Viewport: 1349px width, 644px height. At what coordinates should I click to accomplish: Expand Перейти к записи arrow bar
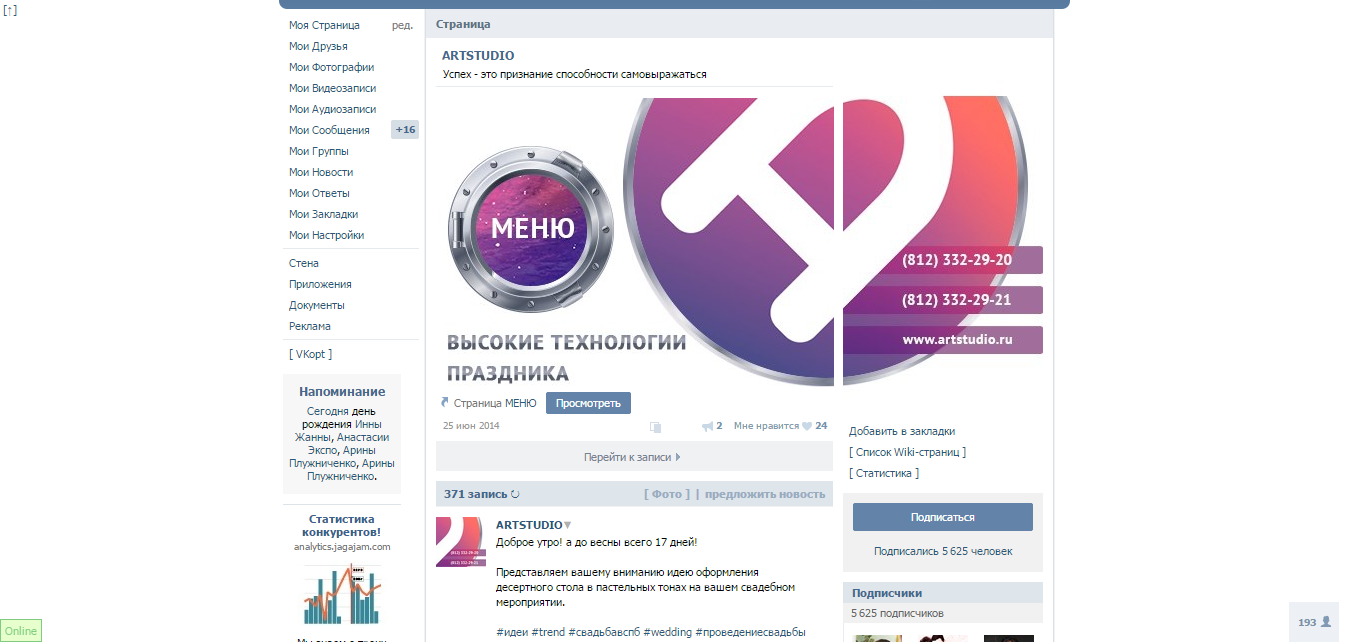tap(634, 457)
